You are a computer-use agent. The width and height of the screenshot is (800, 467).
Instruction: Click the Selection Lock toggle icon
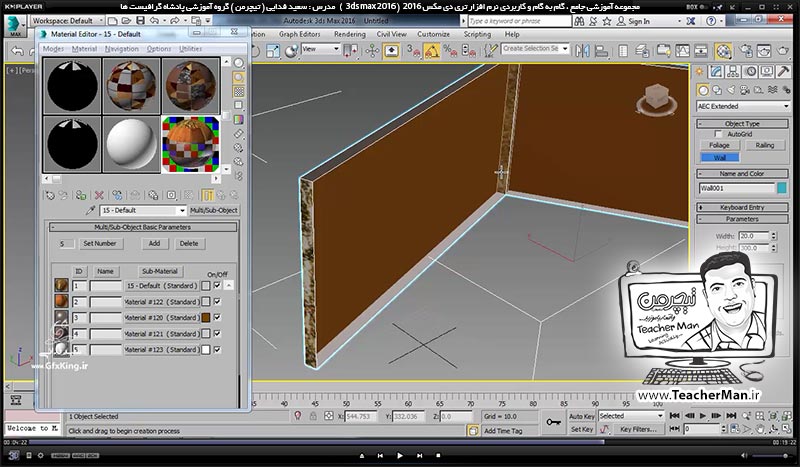pyautogui.click(x=313, y=416)
